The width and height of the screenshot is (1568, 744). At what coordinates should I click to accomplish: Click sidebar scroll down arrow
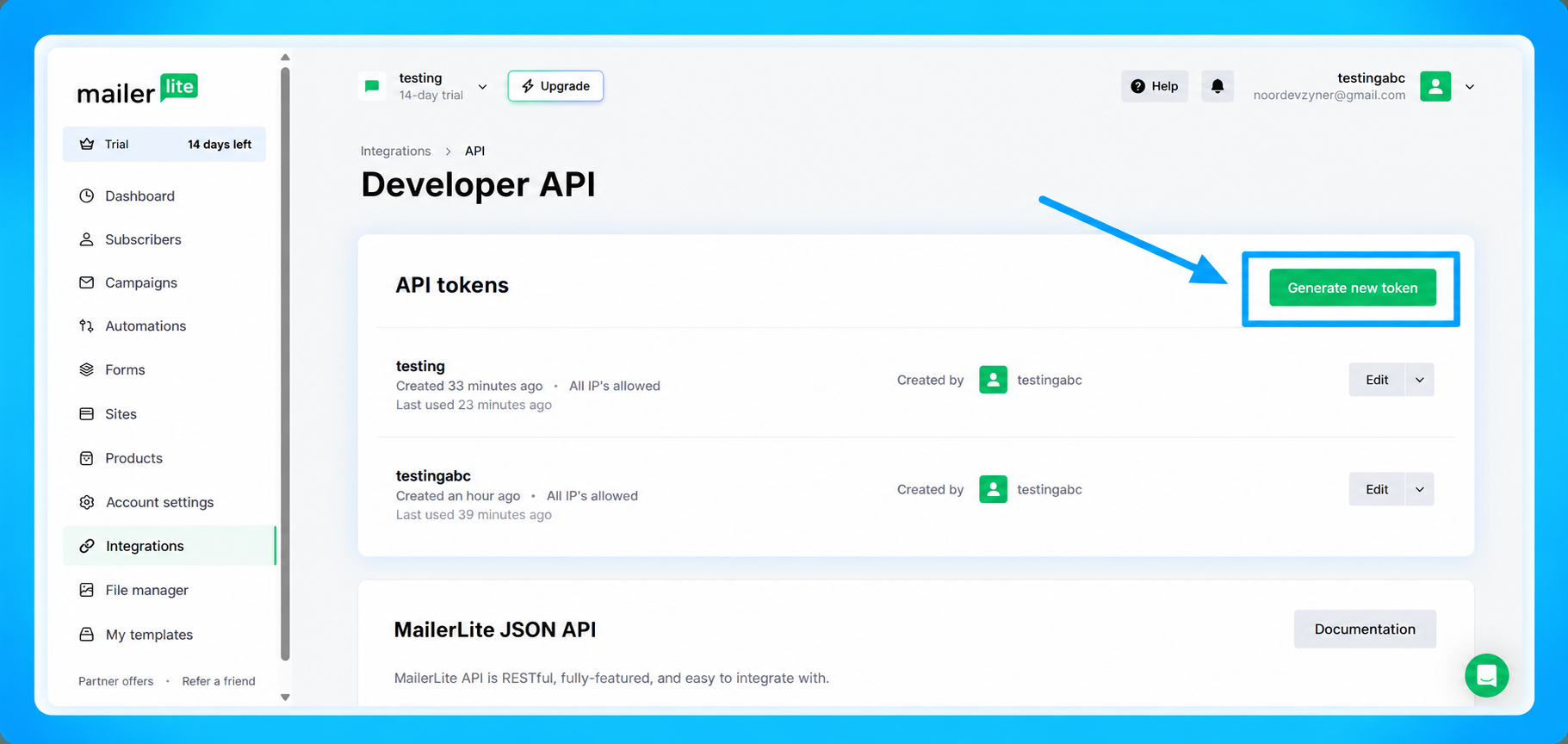coord(285,697)
